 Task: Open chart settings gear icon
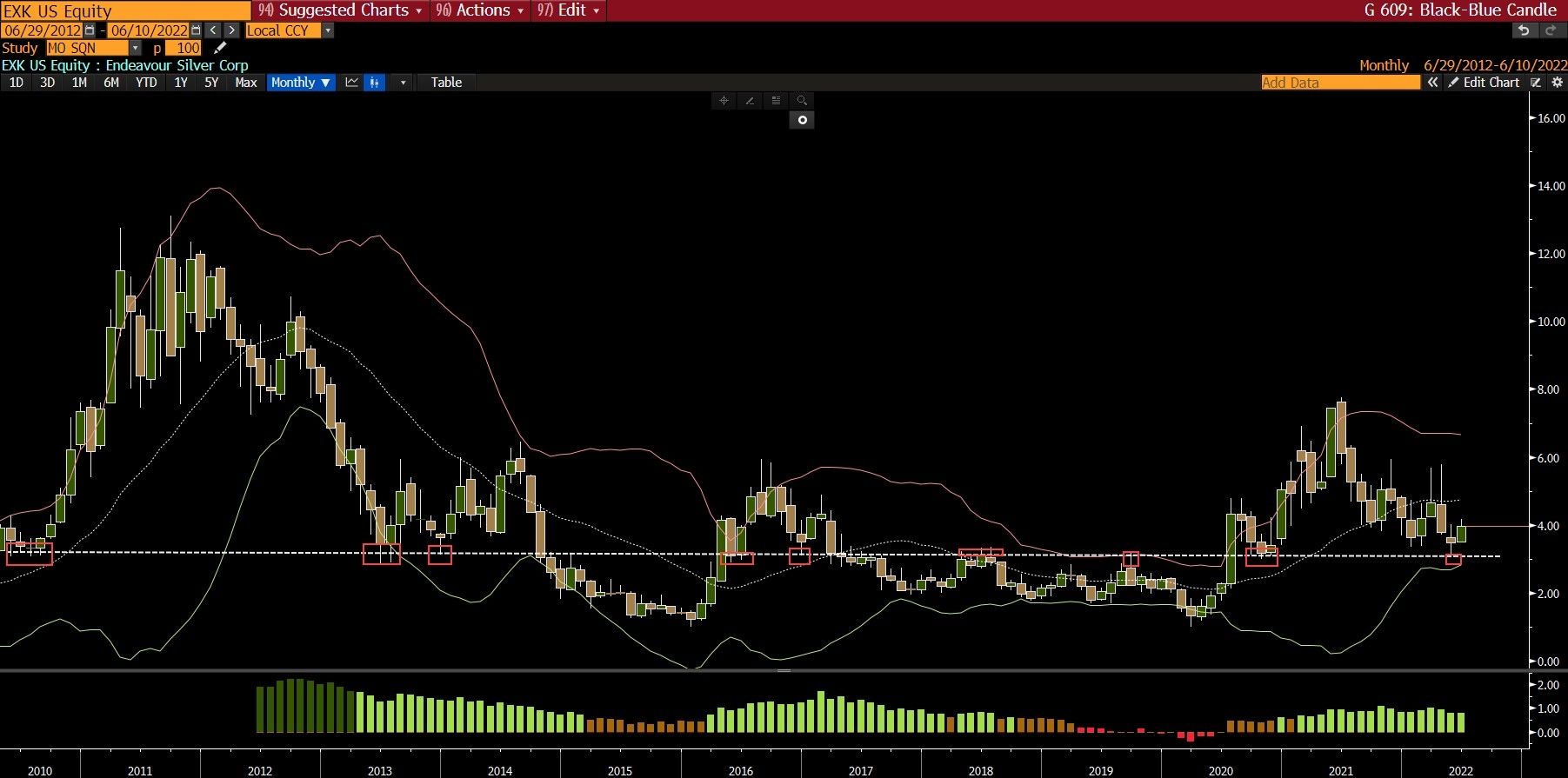(x=1557, y=83)
